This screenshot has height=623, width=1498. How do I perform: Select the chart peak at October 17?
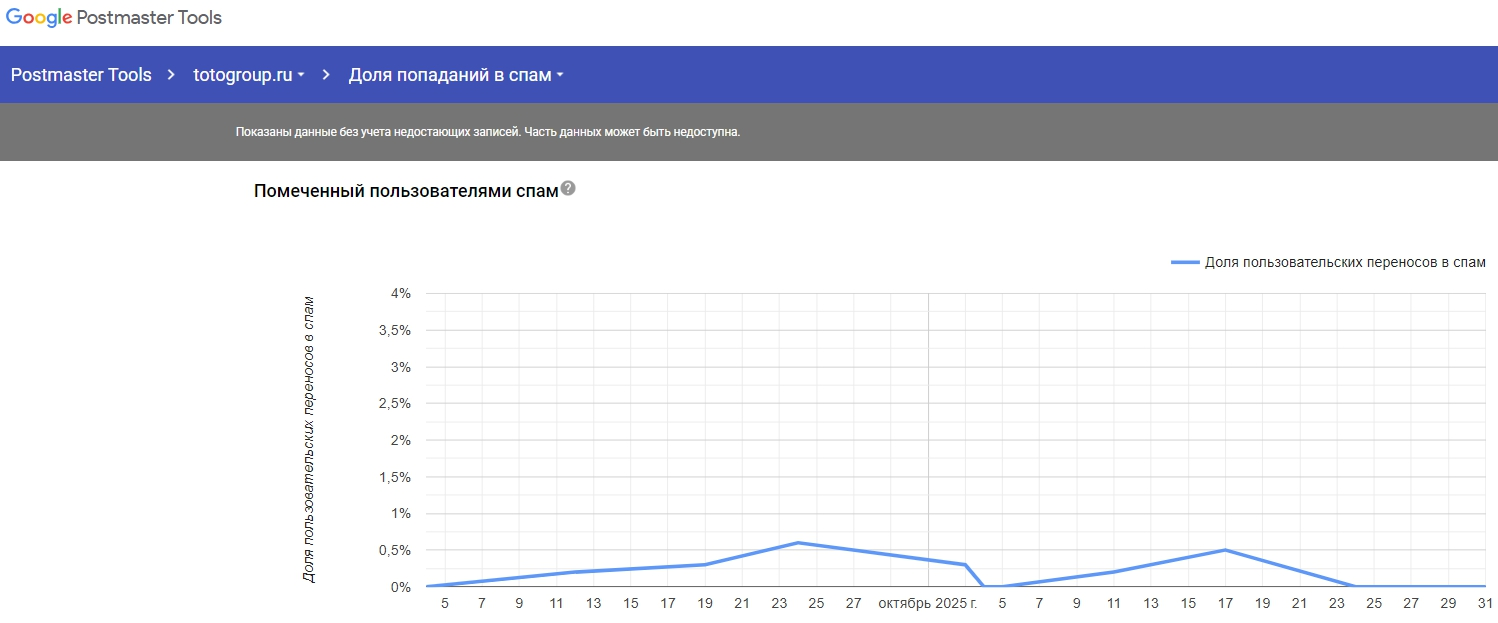[x=1225, y=550]
